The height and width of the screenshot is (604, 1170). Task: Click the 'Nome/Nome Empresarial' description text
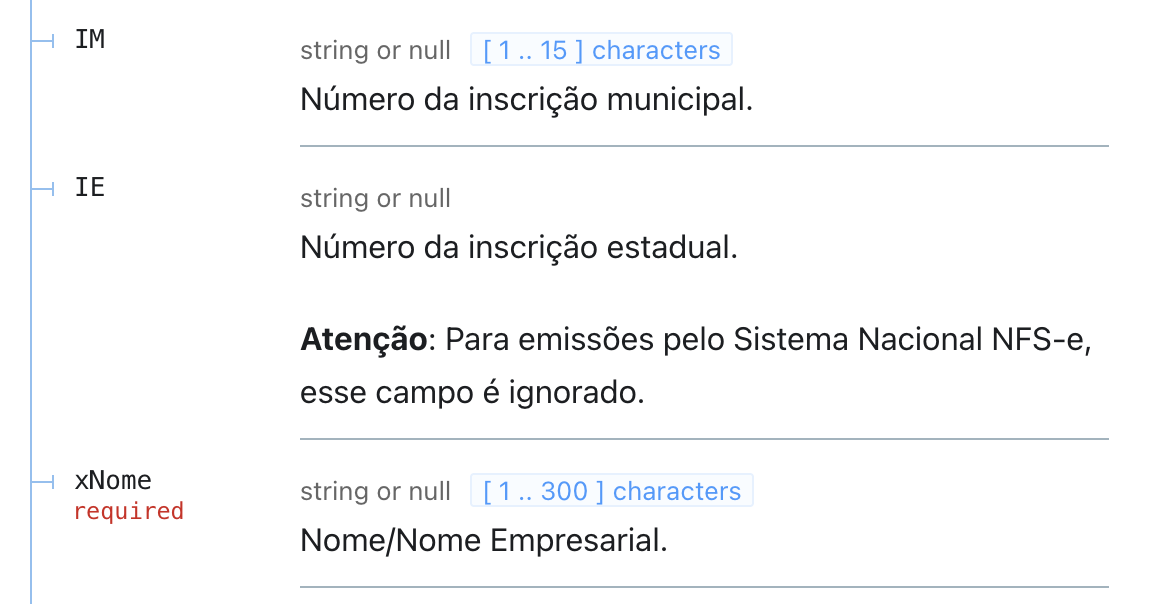tap(484, 541)
